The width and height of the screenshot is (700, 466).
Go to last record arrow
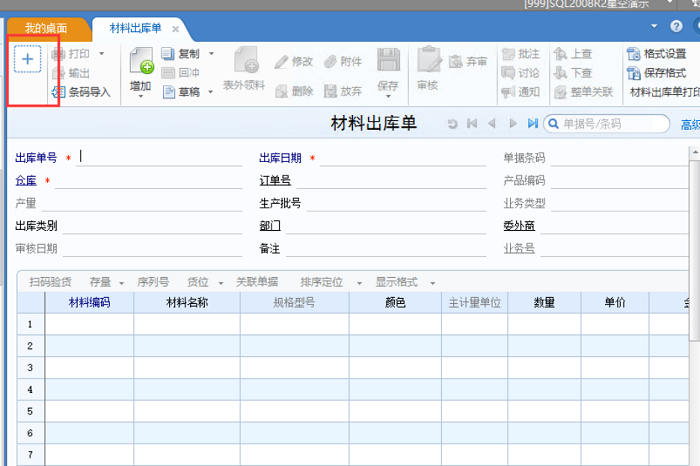point(533,124)
